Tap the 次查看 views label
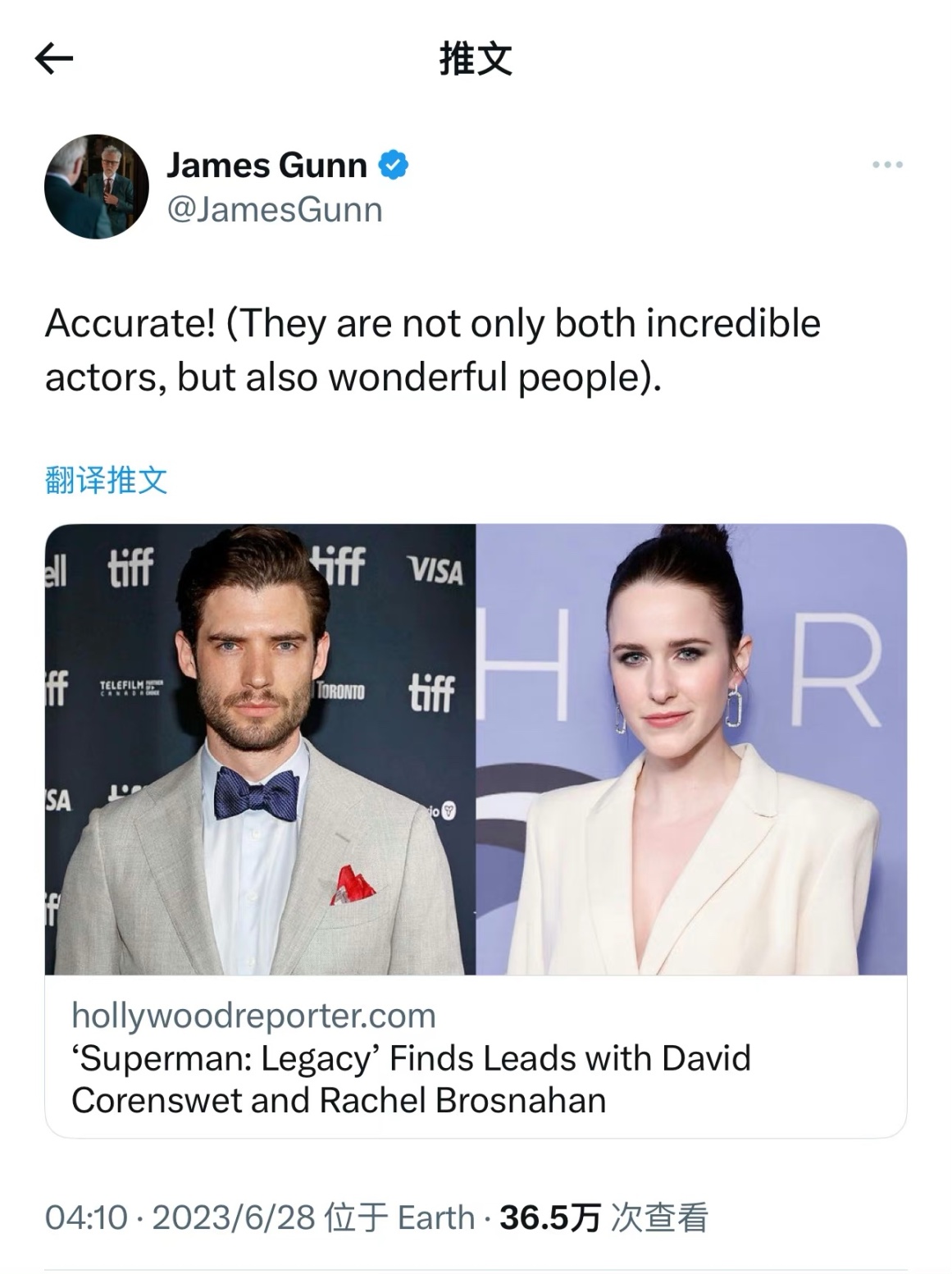The height and width of the screenshot is (1274, 952). tap(660, 1217)
